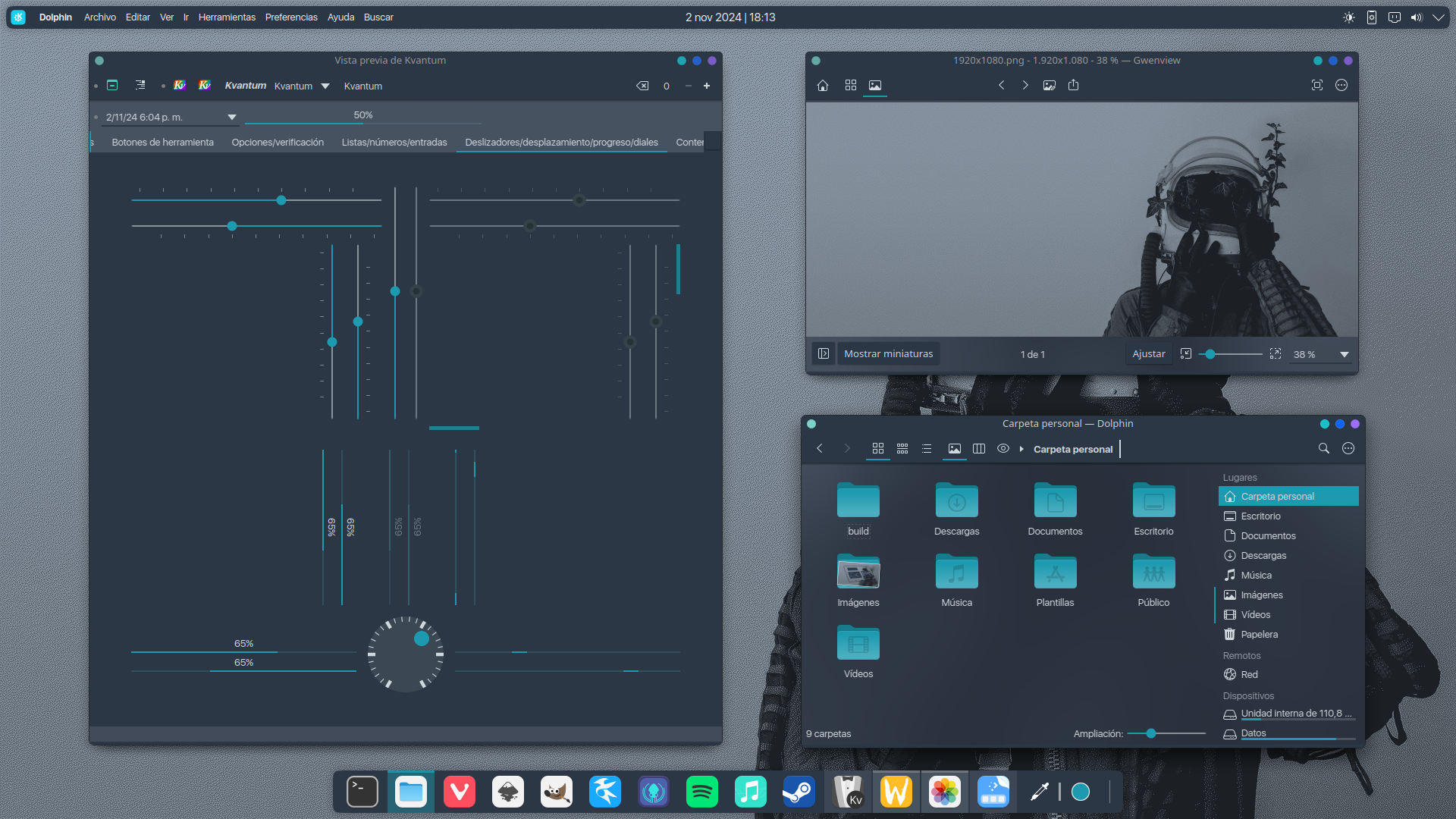
Task: Open Preferencias menu
Action: click(x=291, y=17)
